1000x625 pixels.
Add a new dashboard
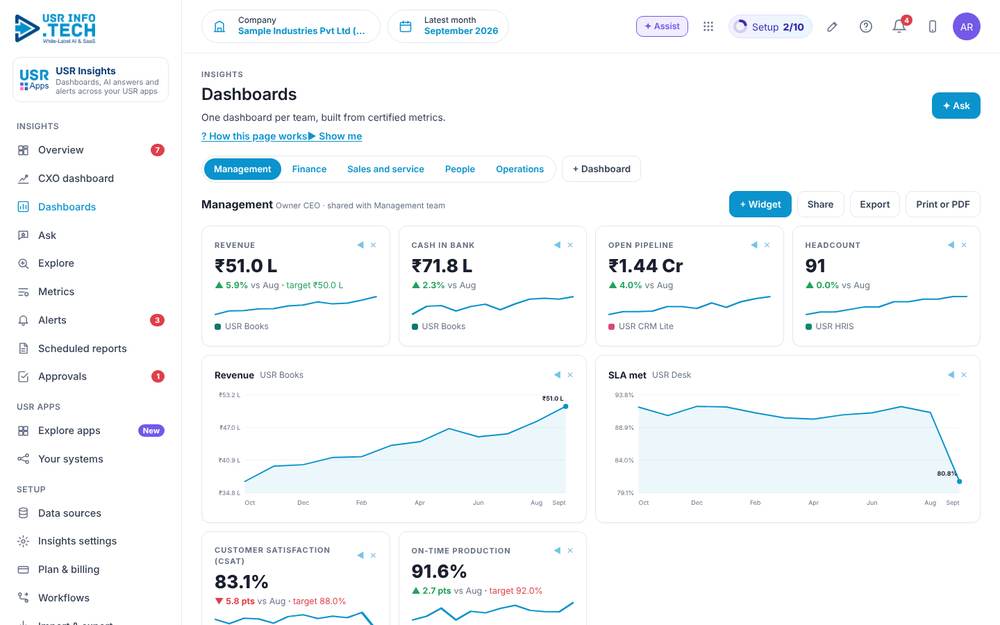point(601,169)
